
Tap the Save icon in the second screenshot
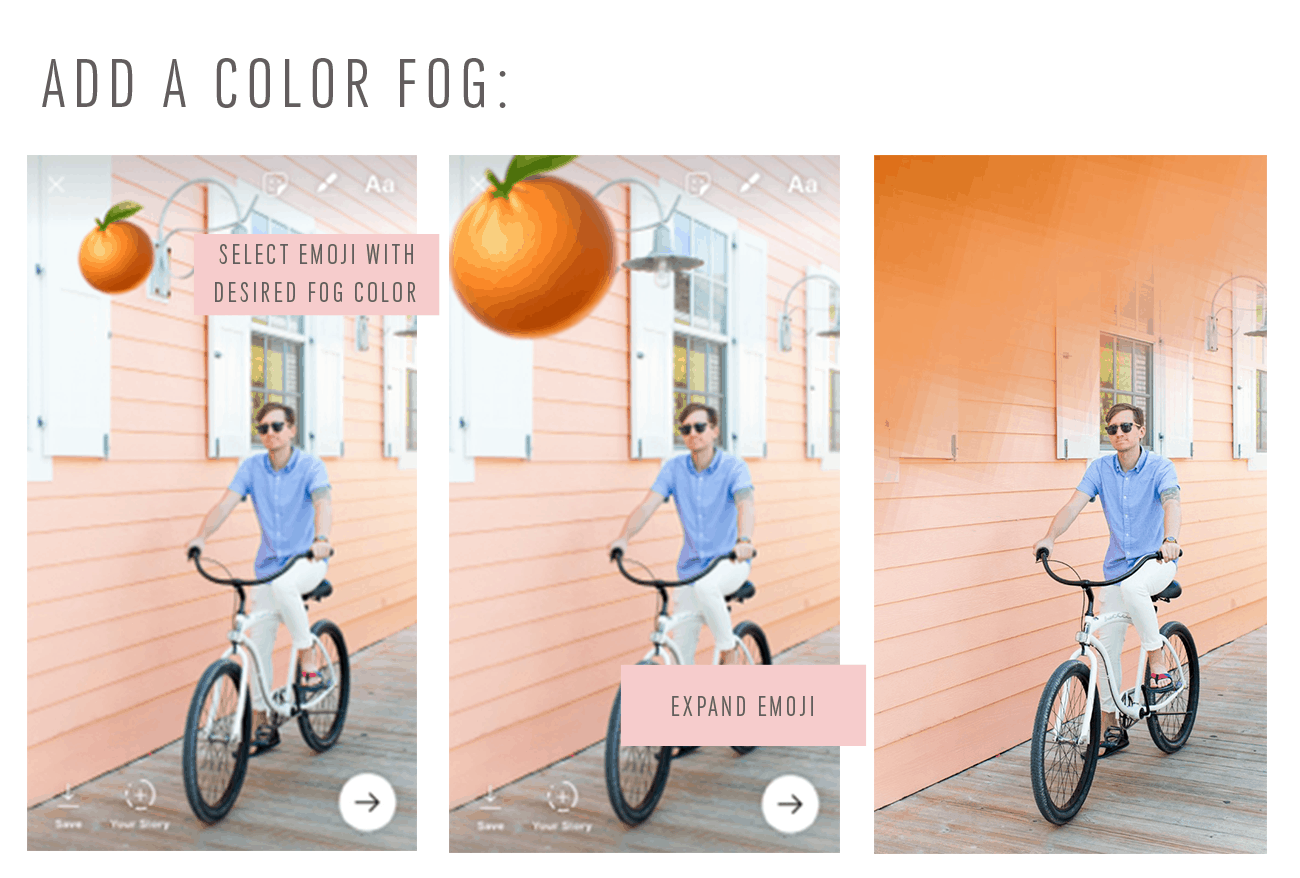coord(490,804)
